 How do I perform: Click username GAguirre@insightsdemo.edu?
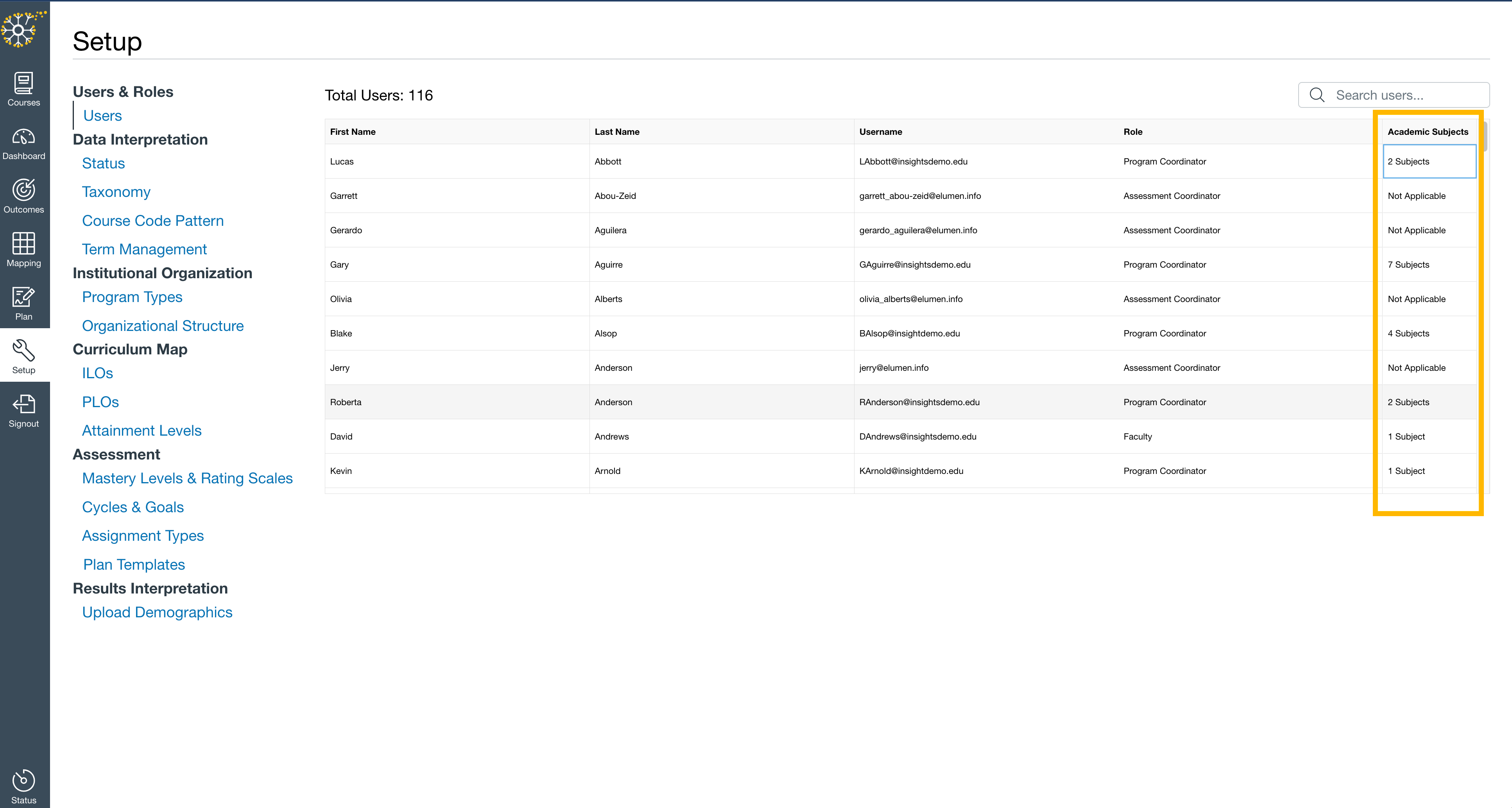click(914, 265)
